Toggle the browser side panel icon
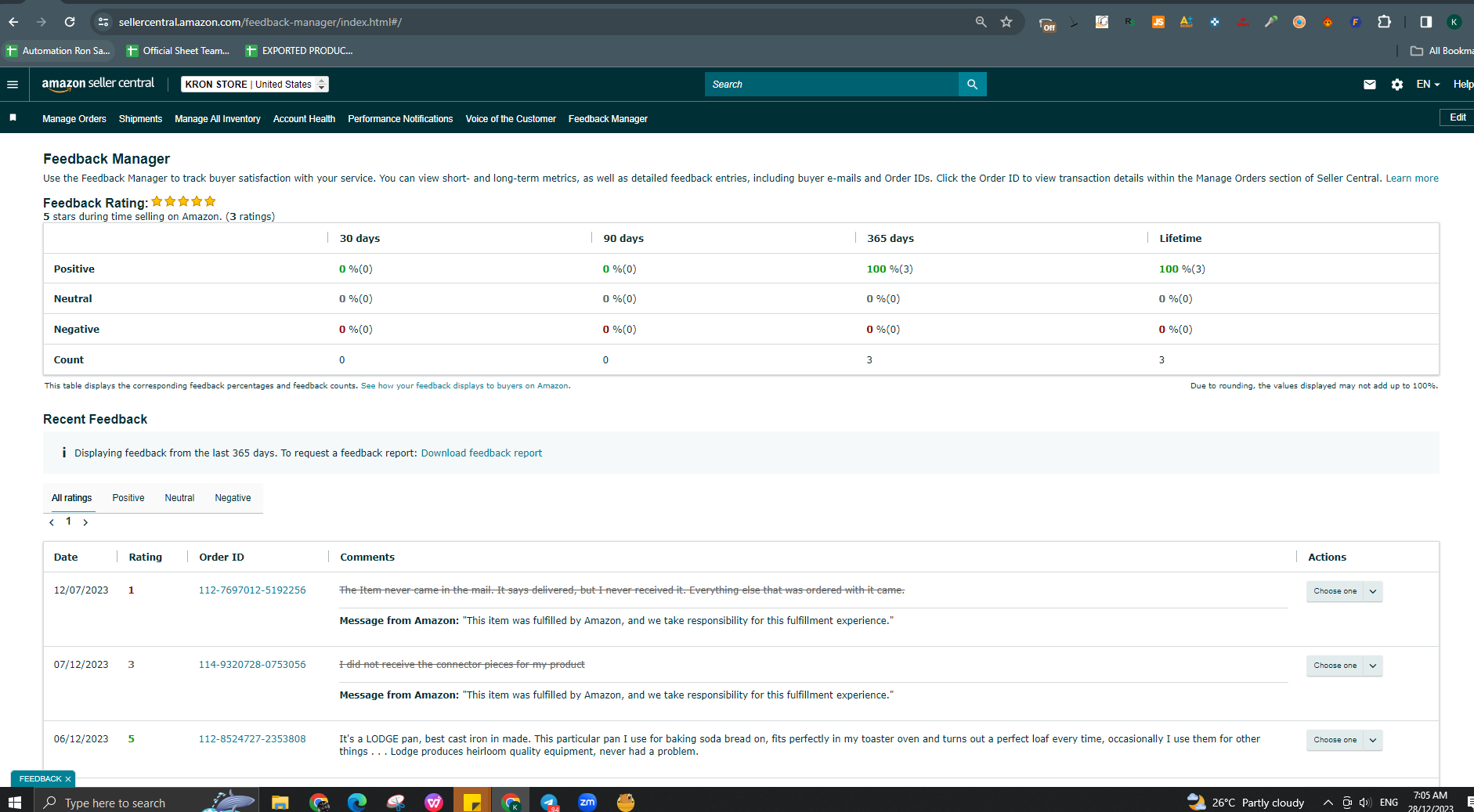 click(1426, 22)
